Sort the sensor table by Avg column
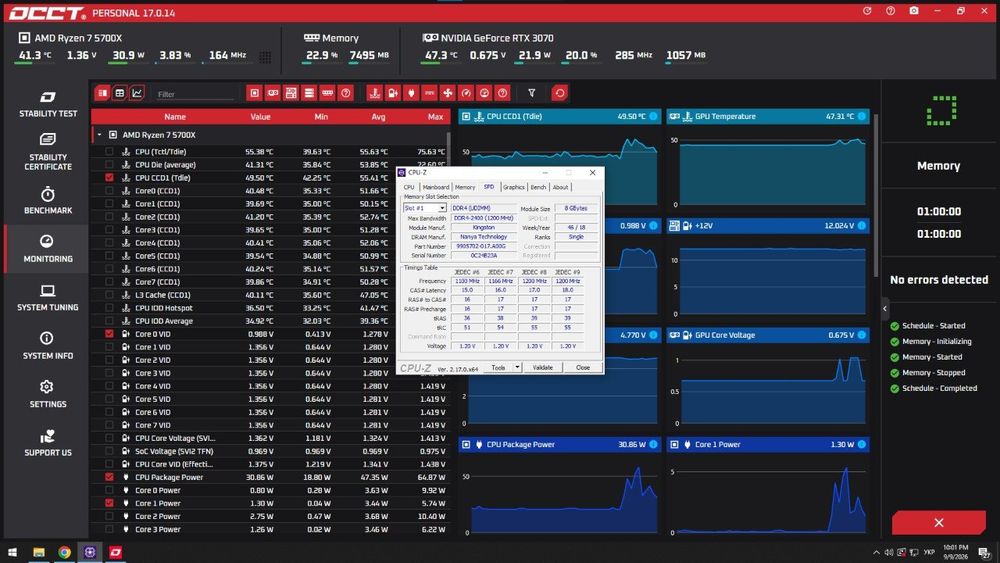This screenshot has height=563, width=1000. 378,117
